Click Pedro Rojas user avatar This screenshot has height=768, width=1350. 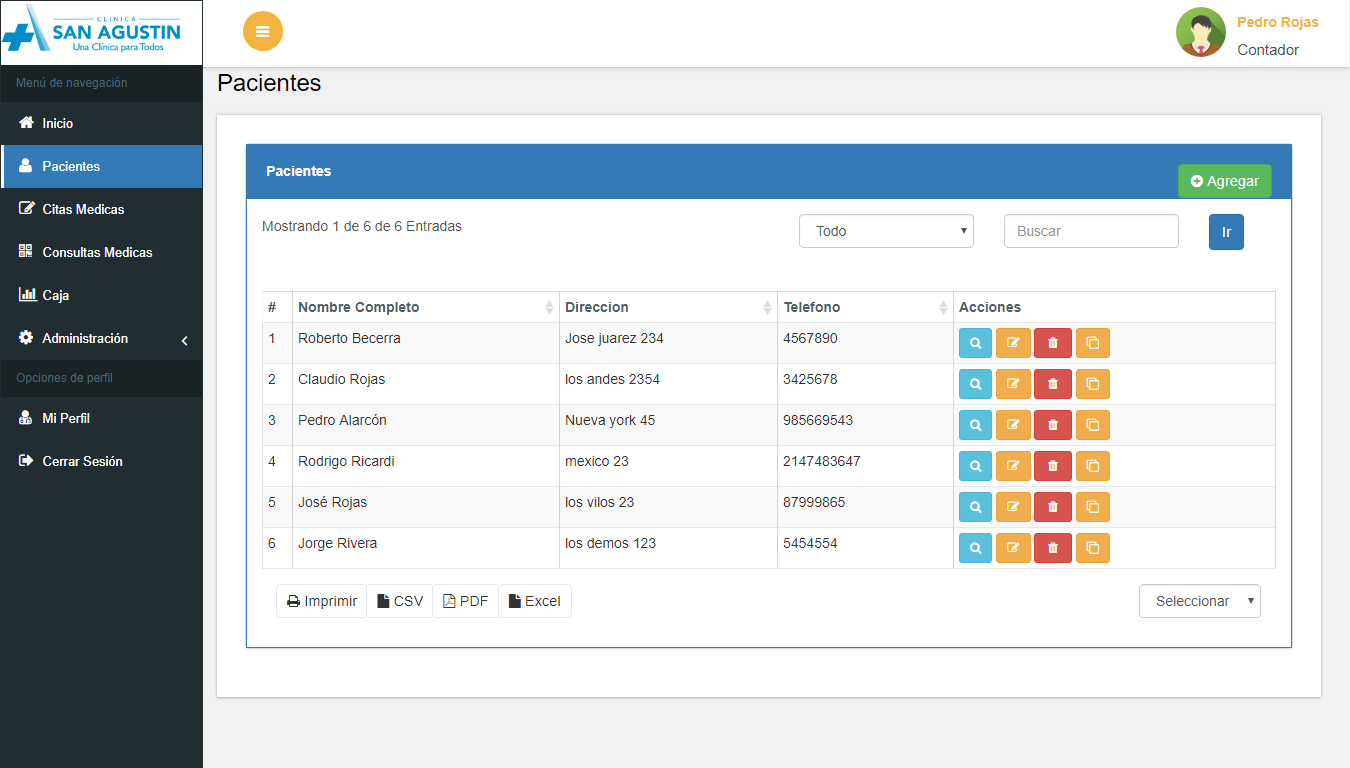click(x=1200, y=33)
